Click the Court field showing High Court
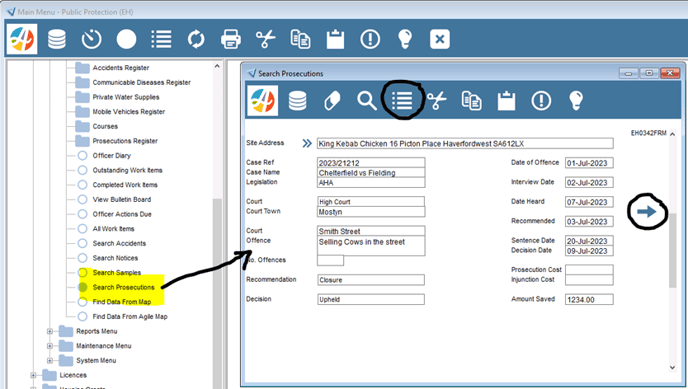Viewport: 688px width, 389px height. (371, 202)
